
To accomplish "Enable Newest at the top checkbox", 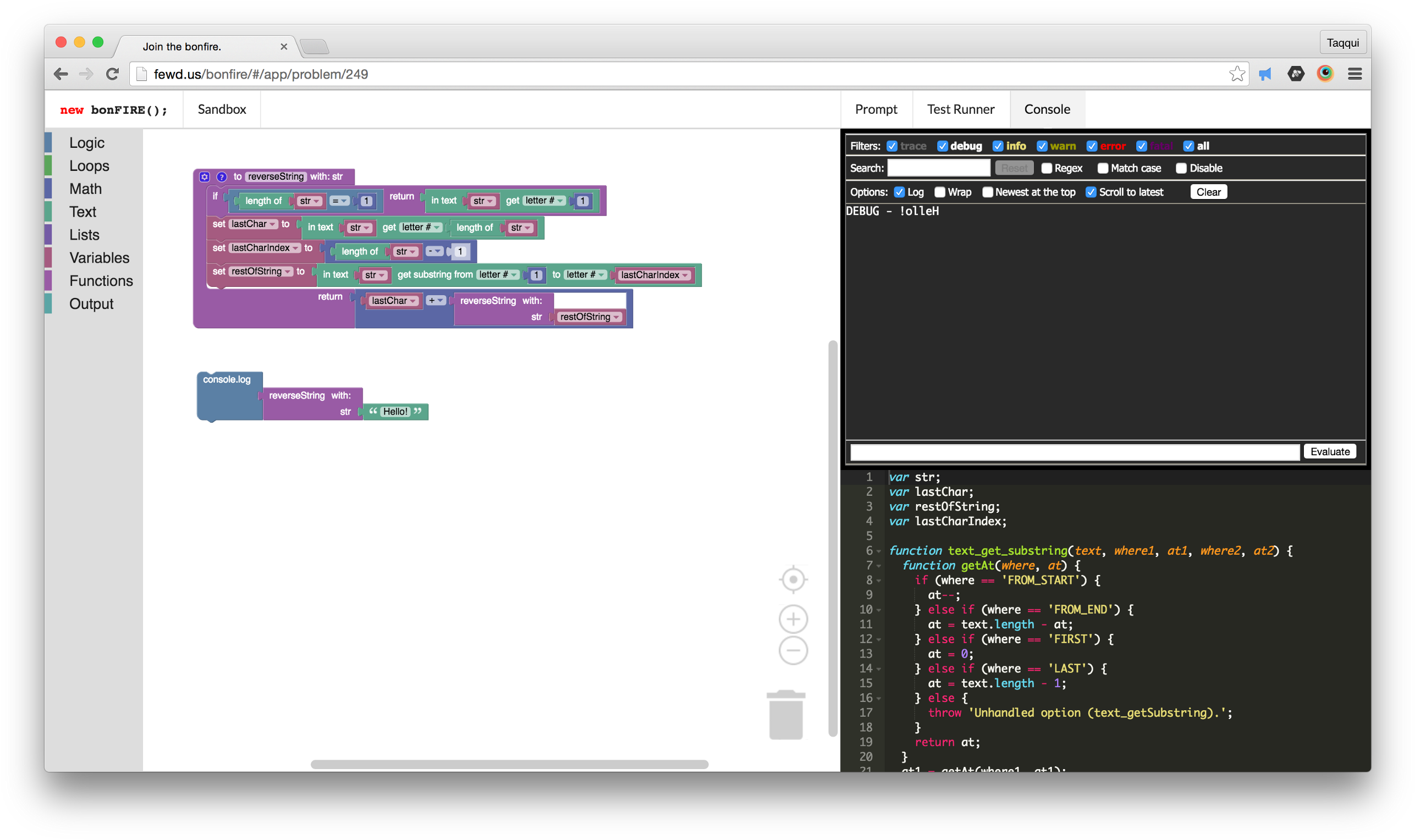I will pos(987,192).
